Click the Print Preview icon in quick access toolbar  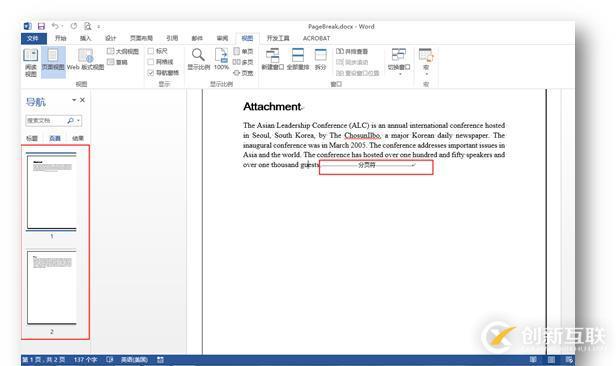tap(87, 26)
